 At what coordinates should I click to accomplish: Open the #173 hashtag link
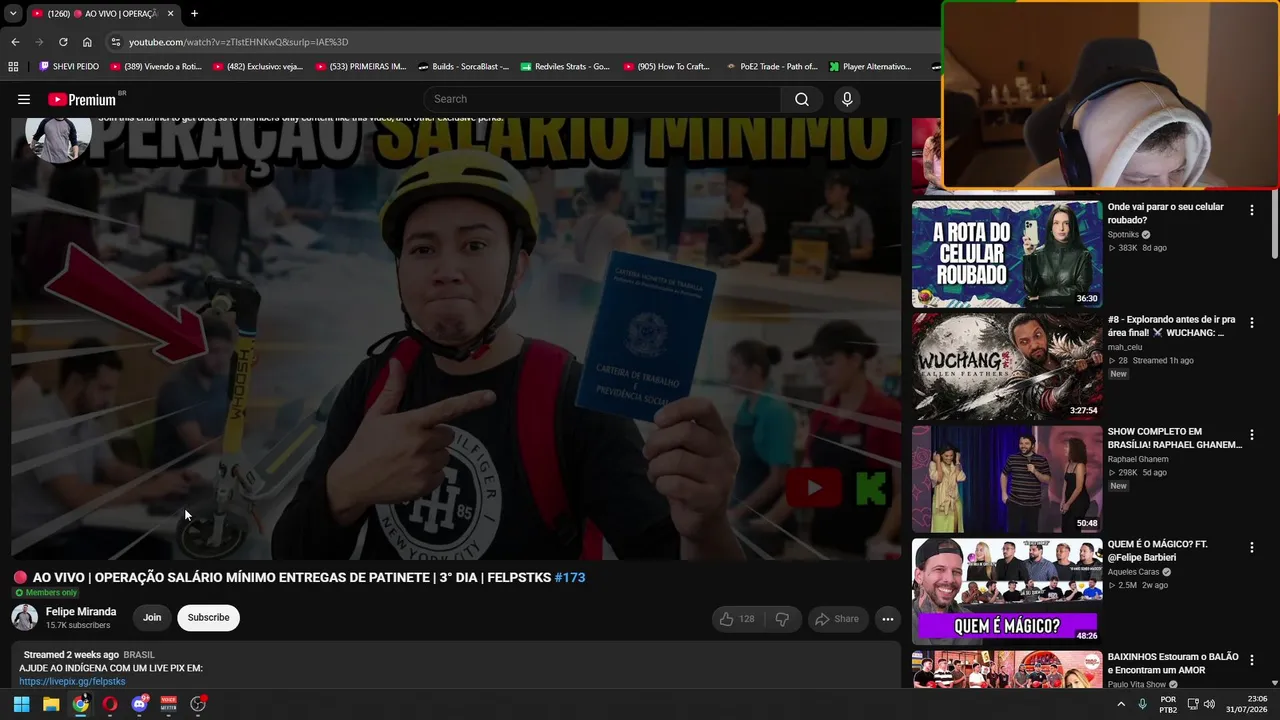click(x=570, y=578)
